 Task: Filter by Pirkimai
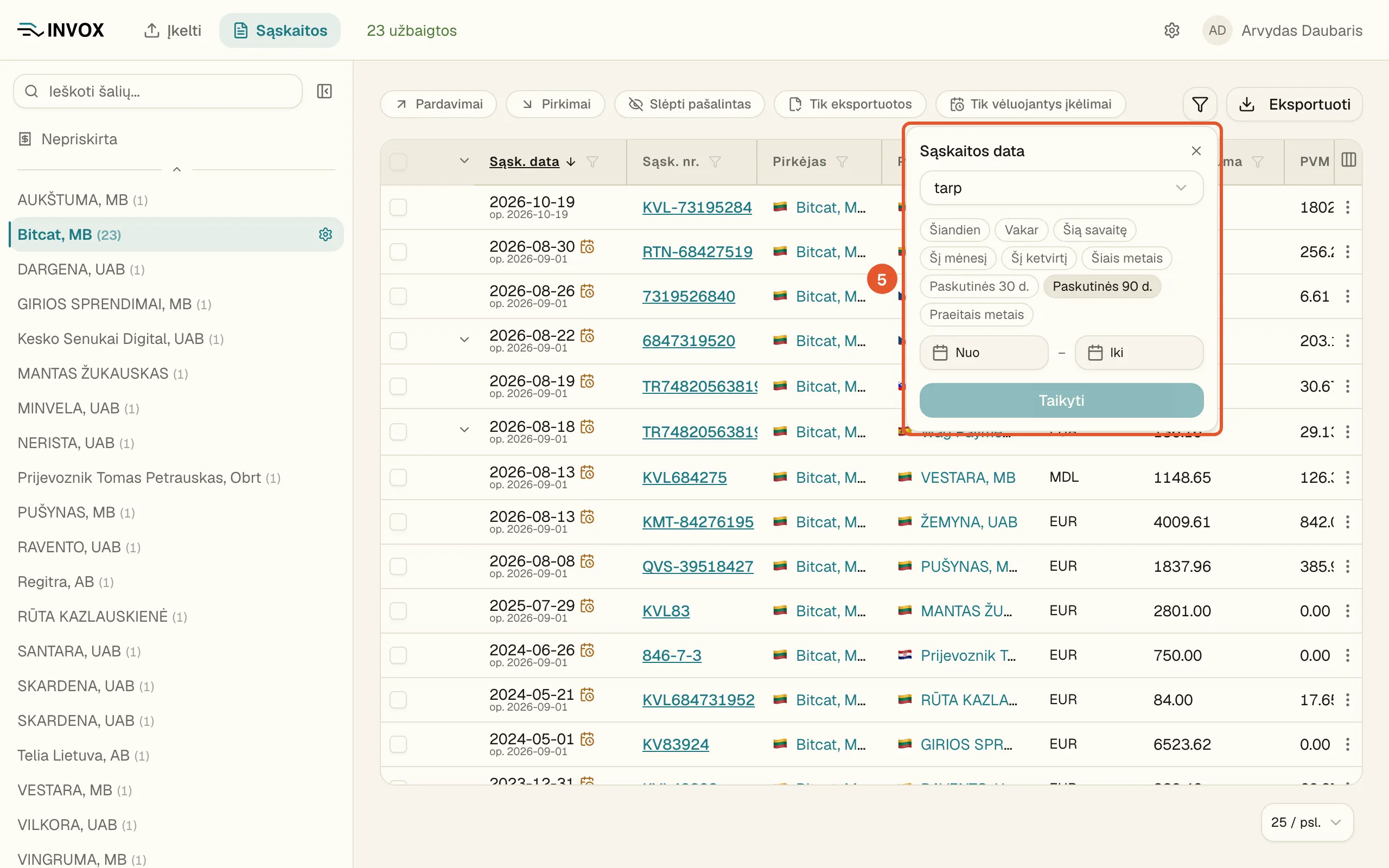tap(556, 105)
